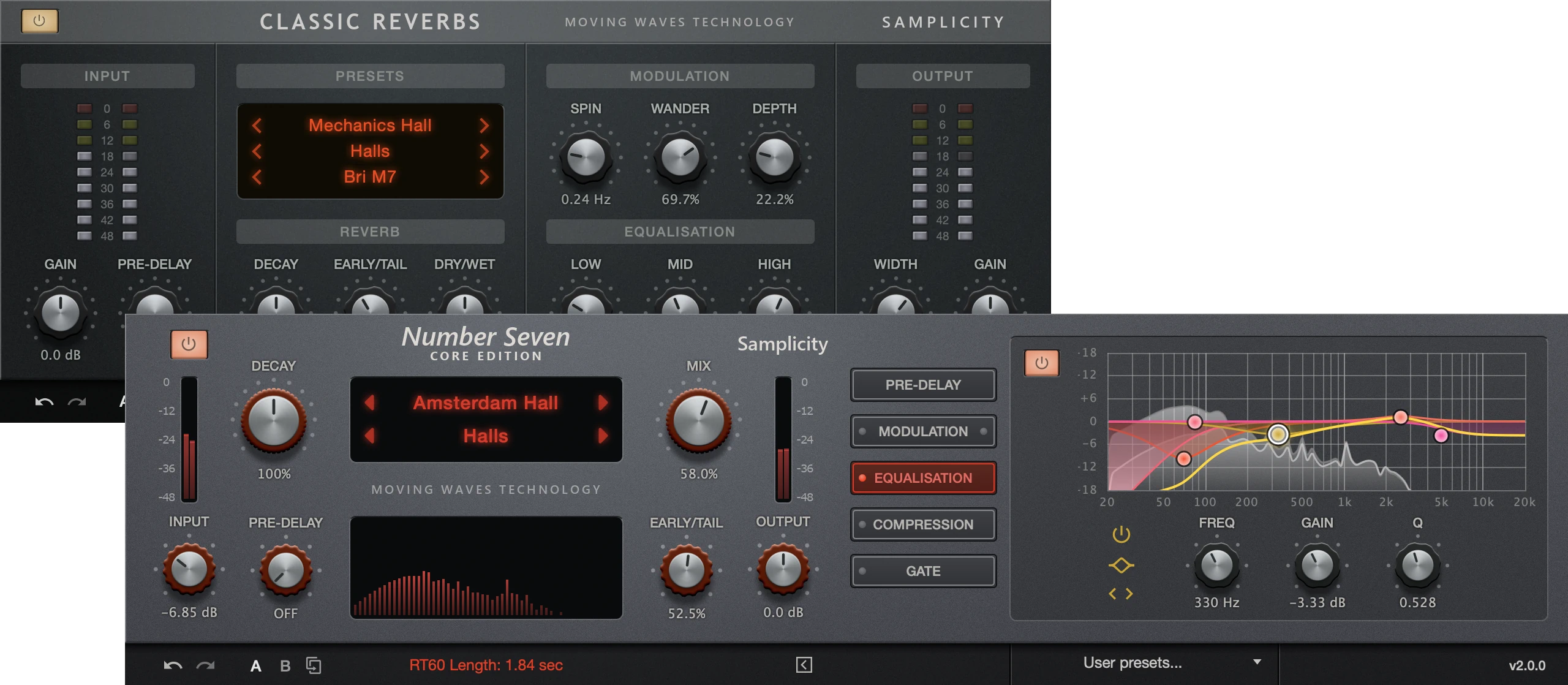
Task: Select the EQ band shape diamond icon
Action: [1121, 565]
